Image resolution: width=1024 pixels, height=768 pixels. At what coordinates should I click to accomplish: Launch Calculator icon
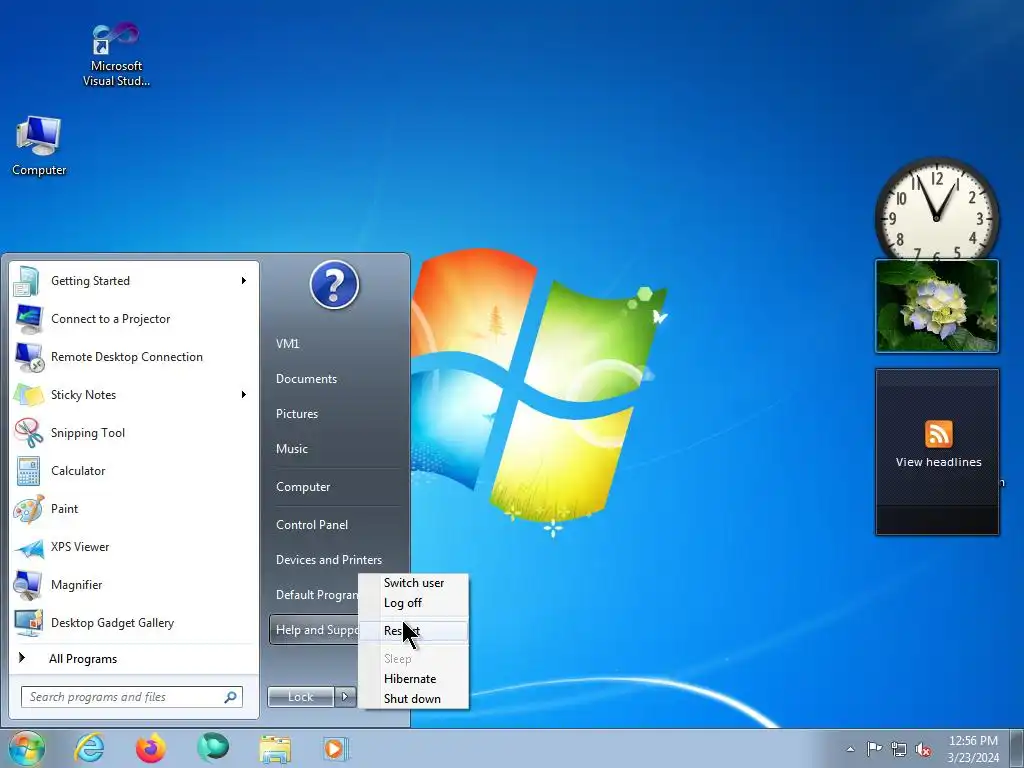pos(28,471)
